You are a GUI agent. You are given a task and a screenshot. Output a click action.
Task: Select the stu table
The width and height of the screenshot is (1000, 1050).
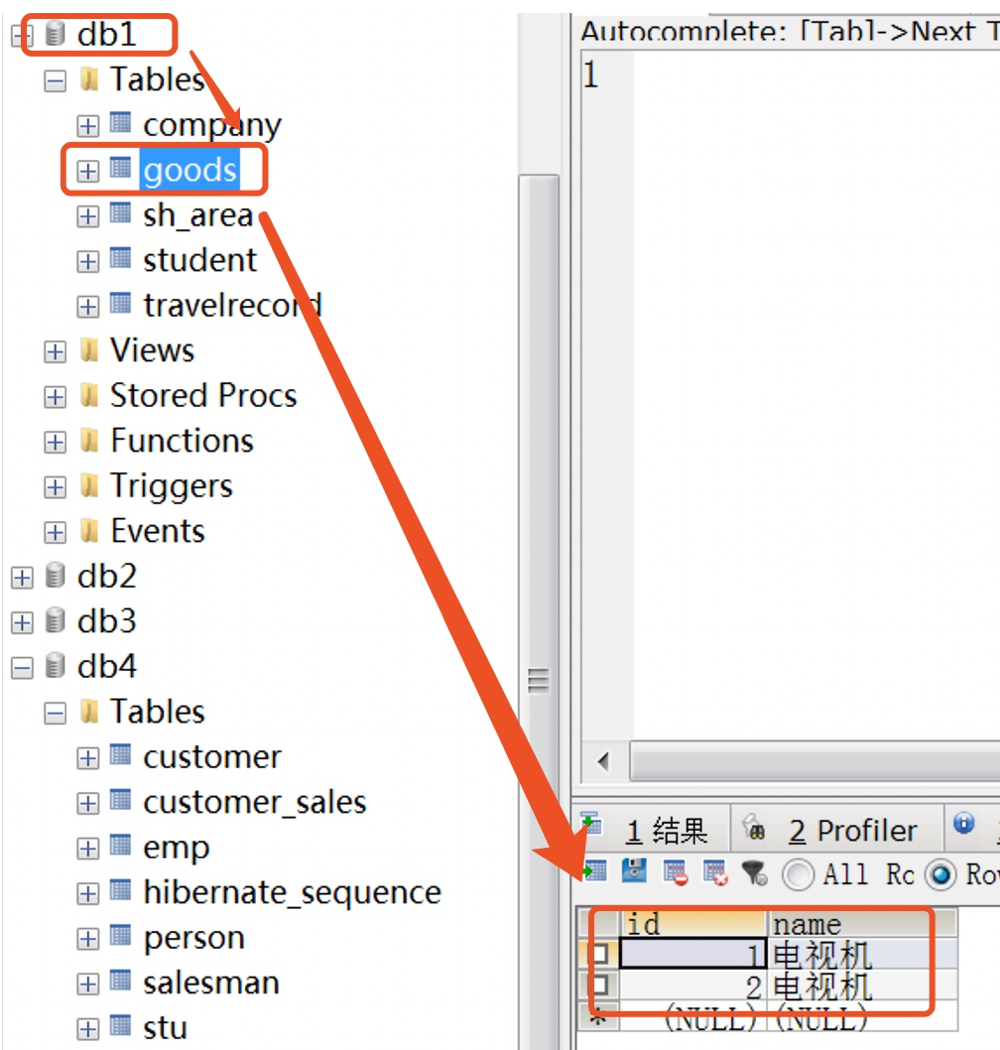165,1028
